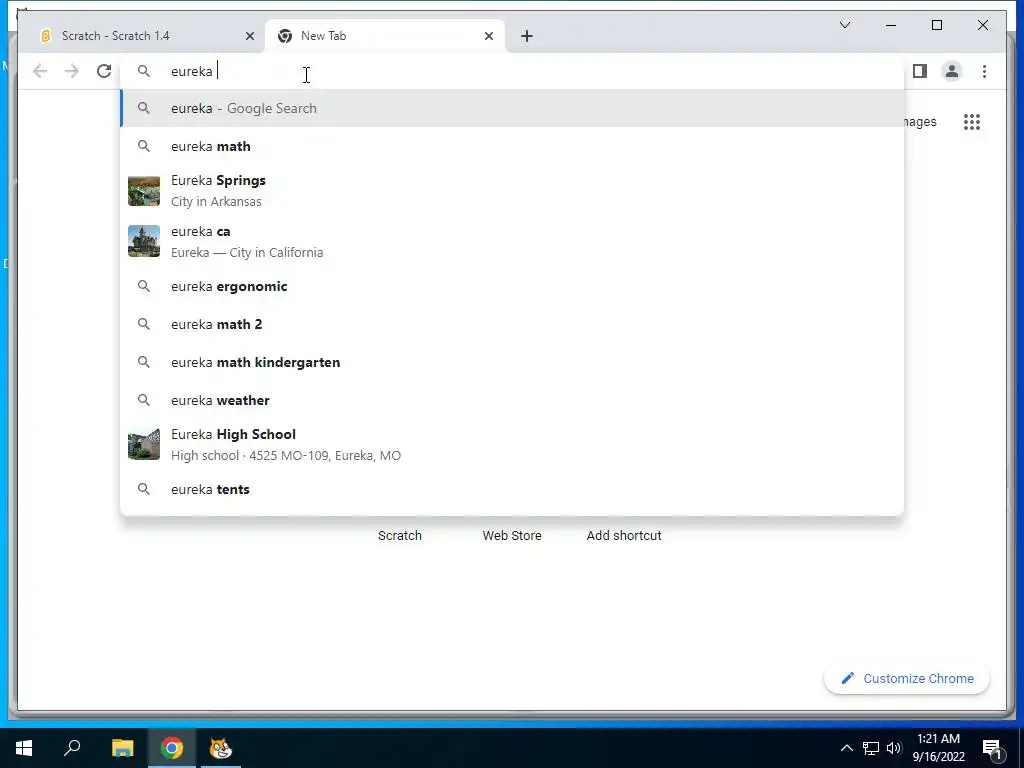Click the address bar containing eureka
Viewport: 1024px width, 768px height.
[513, 71]
